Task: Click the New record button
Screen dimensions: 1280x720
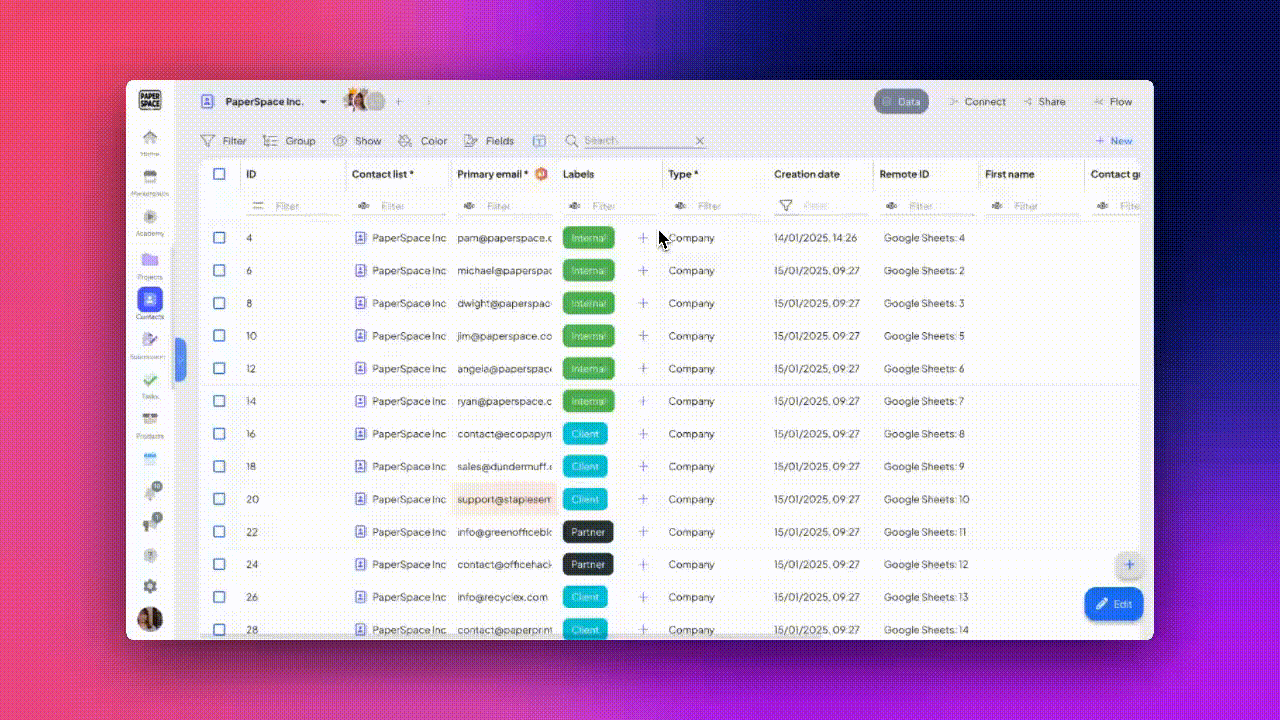Action: (x=1114, y=141)
